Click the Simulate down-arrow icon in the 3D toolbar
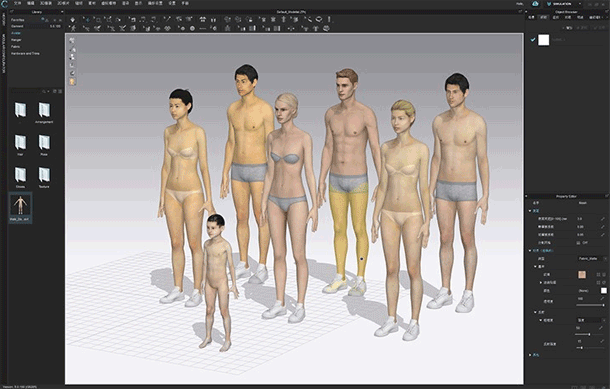This screenshot has height=389, width=610. click(73, 19)
